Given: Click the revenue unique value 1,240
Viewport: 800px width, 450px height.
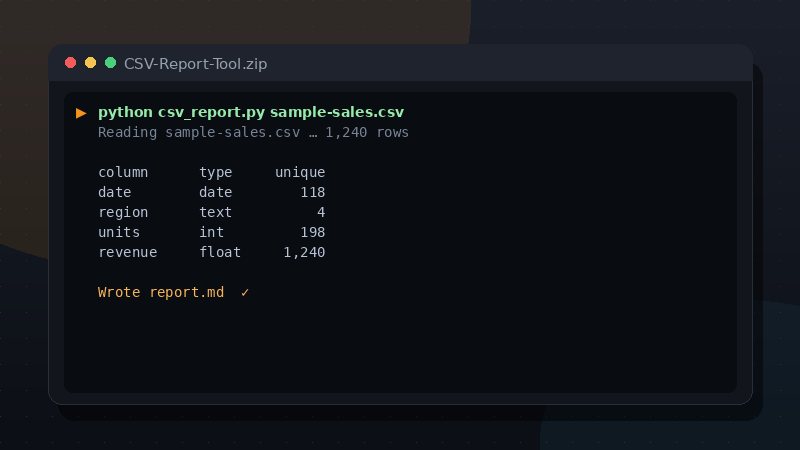Looking at the screenshot, I should click(x=304, y=252).
